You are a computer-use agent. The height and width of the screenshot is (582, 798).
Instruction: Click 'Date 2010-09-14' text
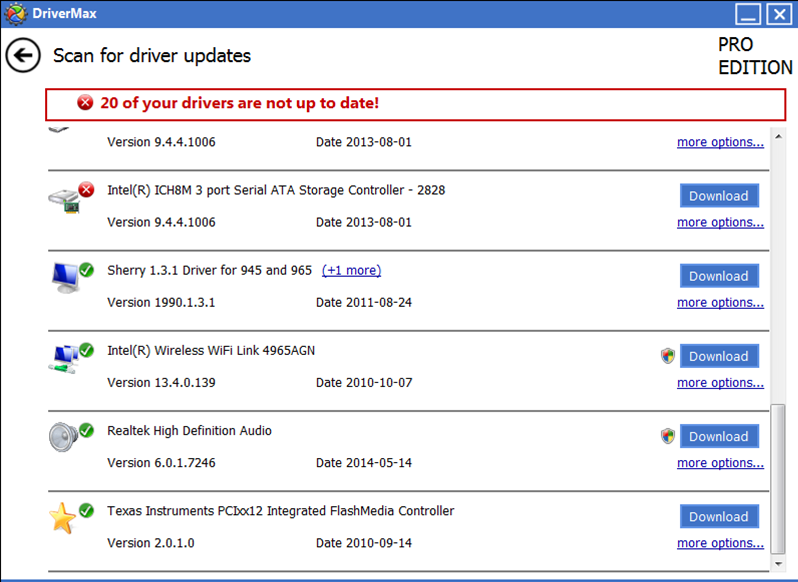tap(364, 543)
